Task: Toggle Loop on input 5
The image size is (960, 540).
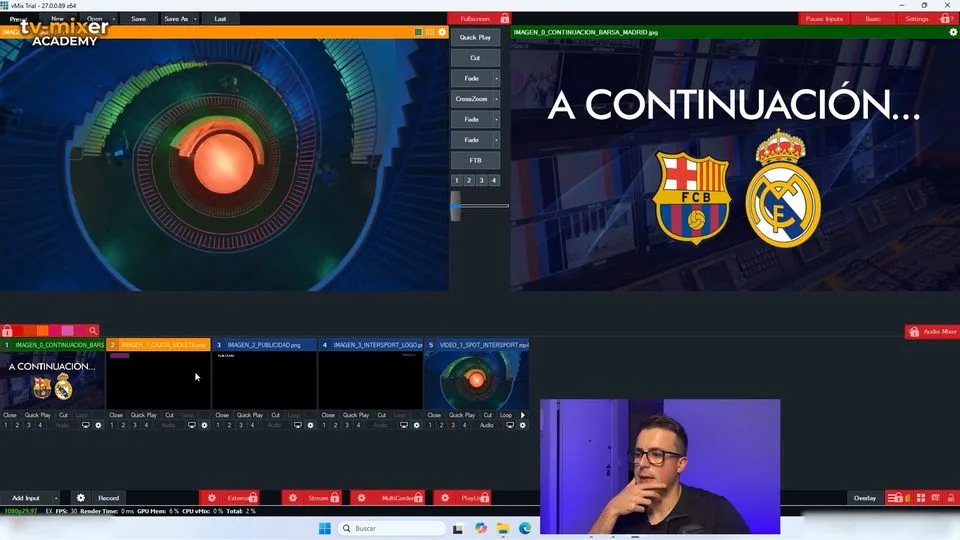Action: pyautogui.click(x=506, y=415)
